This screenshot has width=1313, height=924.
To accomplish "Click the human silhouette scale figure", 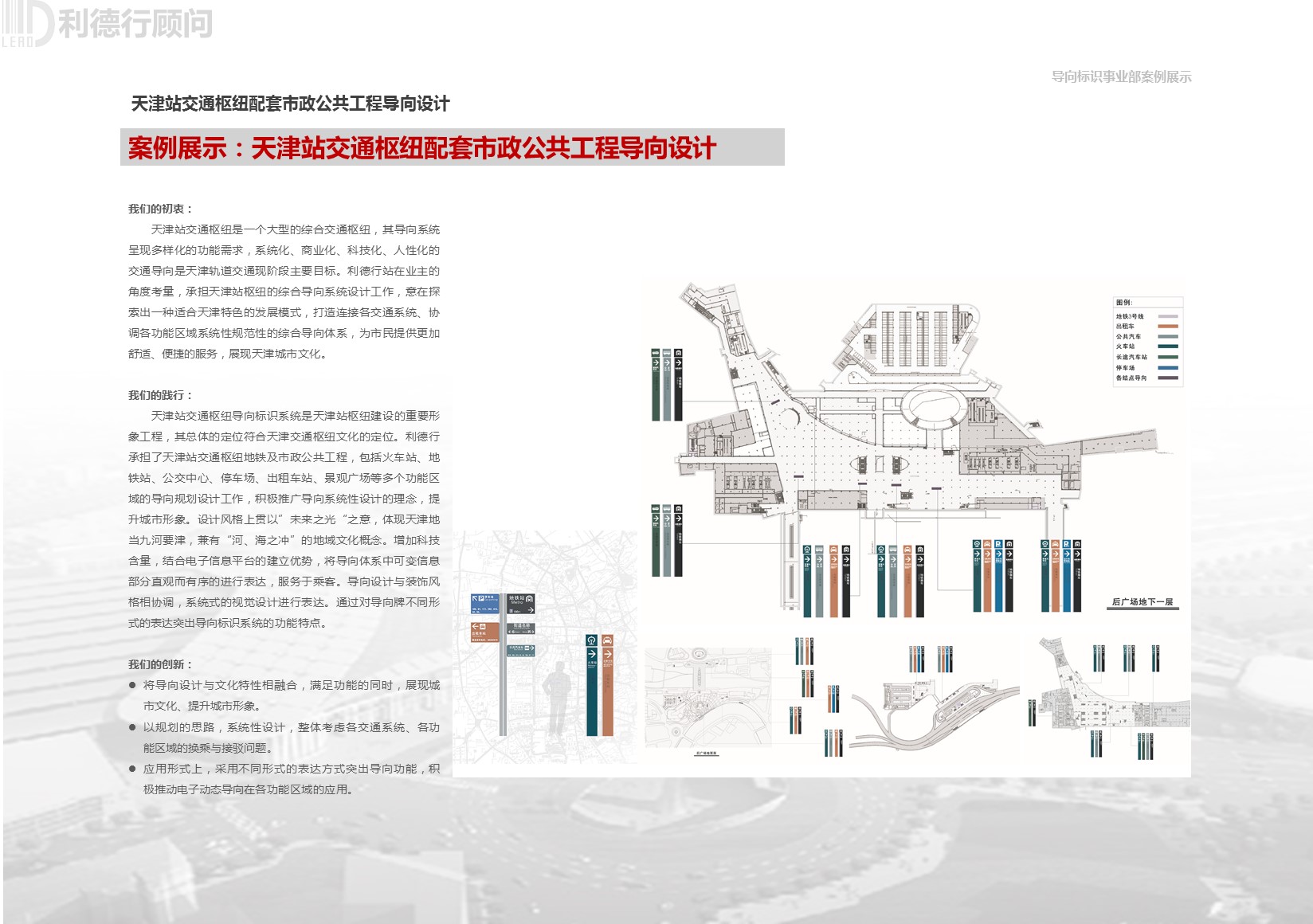I will point(557,699).
